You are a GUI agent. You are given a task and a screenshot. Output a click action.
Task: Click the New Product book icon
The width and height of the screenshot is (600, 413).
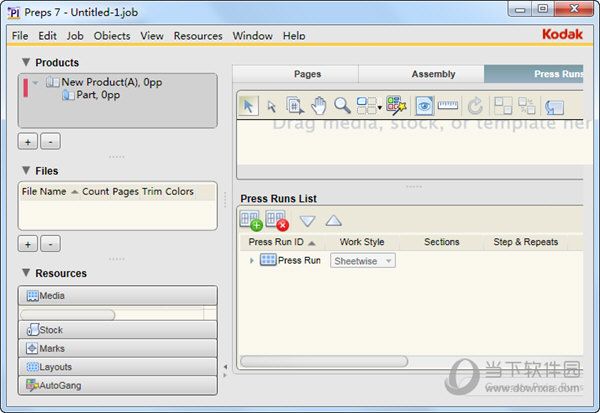[x=53, y=82]
